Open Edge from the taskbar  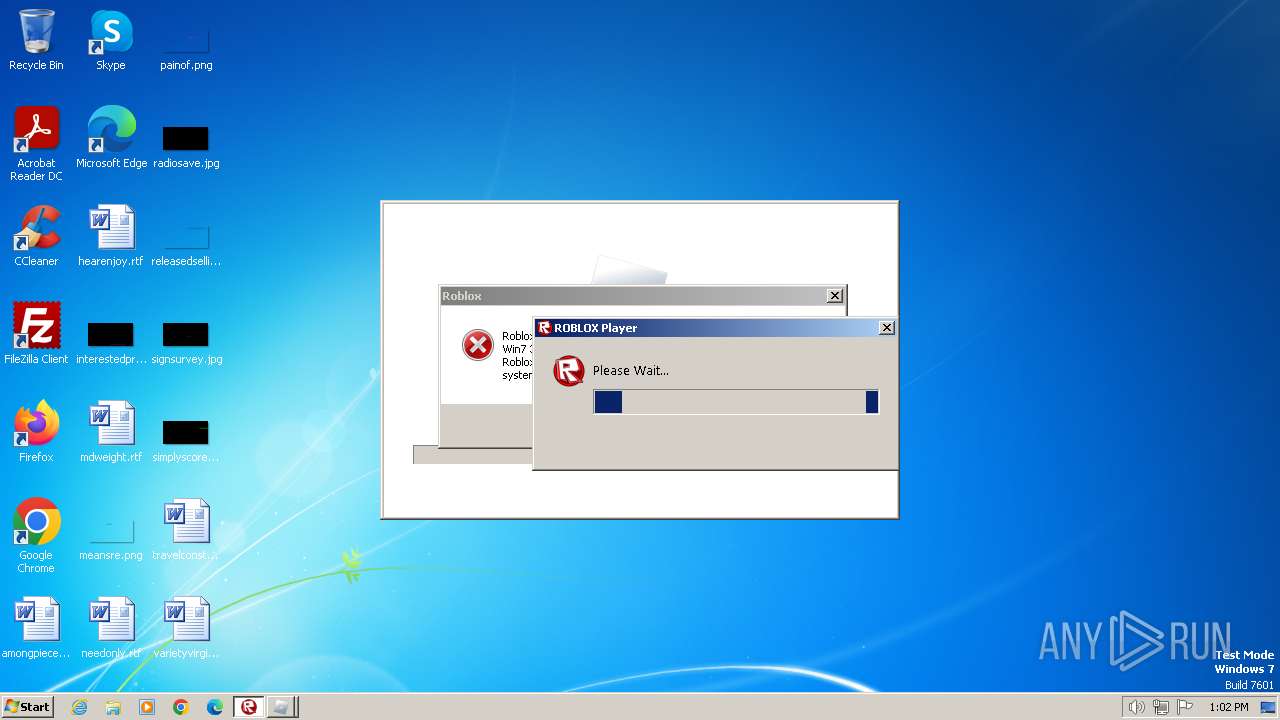215,707
